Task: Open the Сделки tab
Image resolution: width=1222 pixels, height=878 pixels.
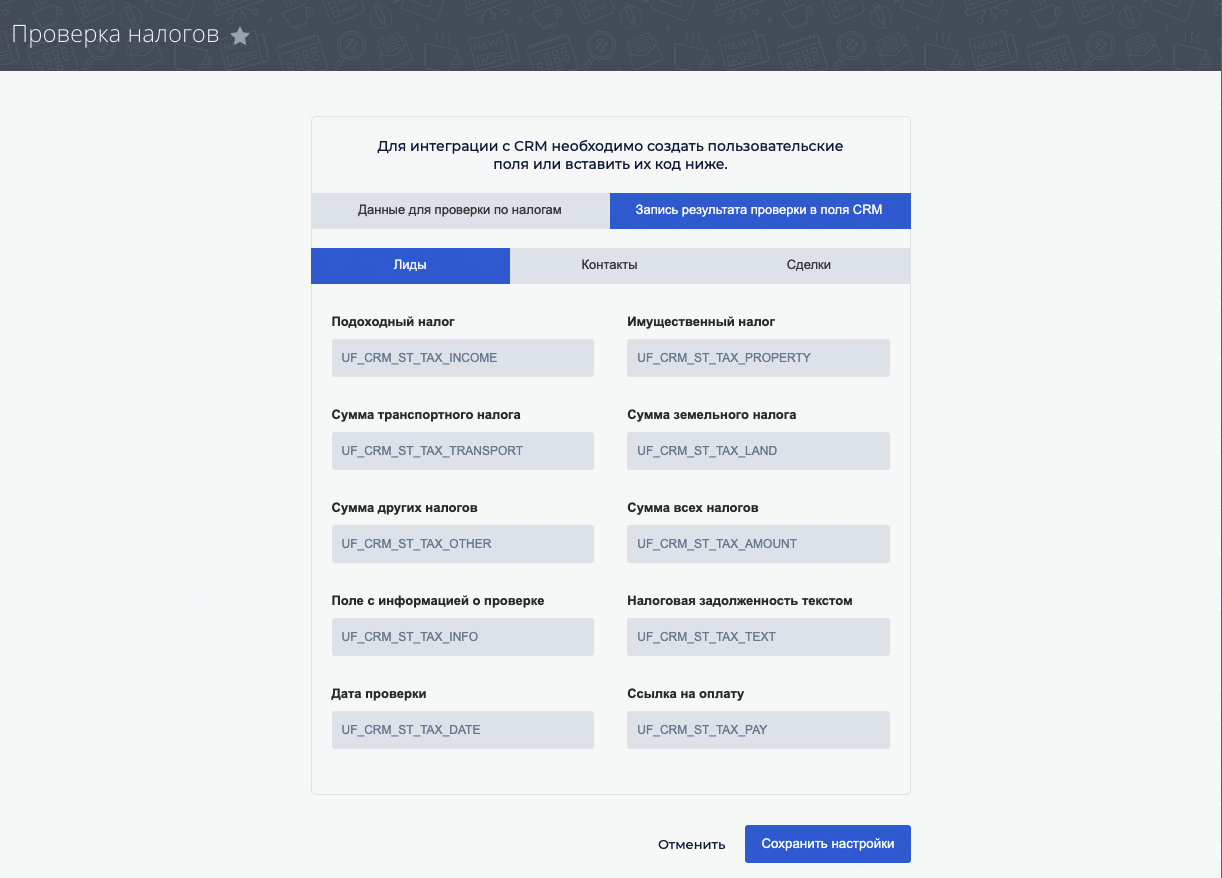Action: tap(809, 266)
